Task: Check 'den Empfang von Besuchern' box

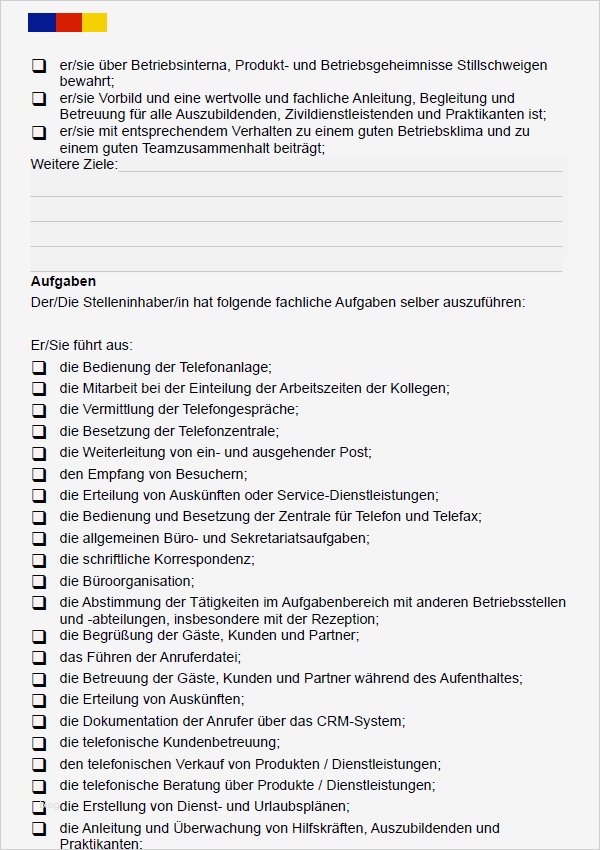Action: point(39,475)
